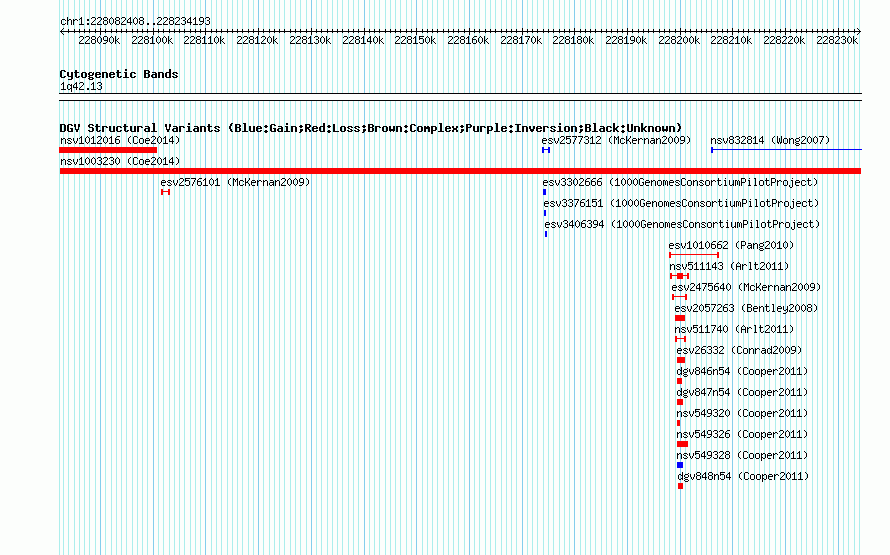Click the nsv1012016 (Coe2014) variant label
Screen dimensions: 890x555
coord(120,140)
